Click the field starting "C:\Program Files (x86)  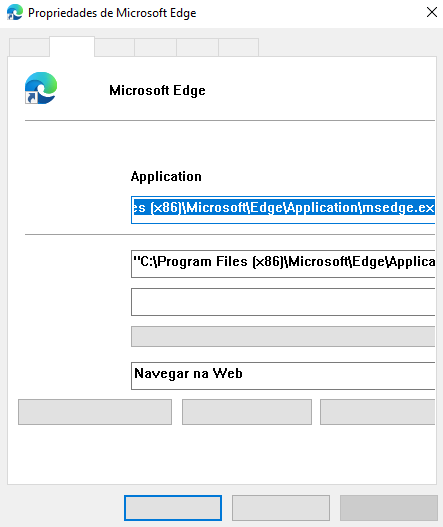tap(283, 264)
